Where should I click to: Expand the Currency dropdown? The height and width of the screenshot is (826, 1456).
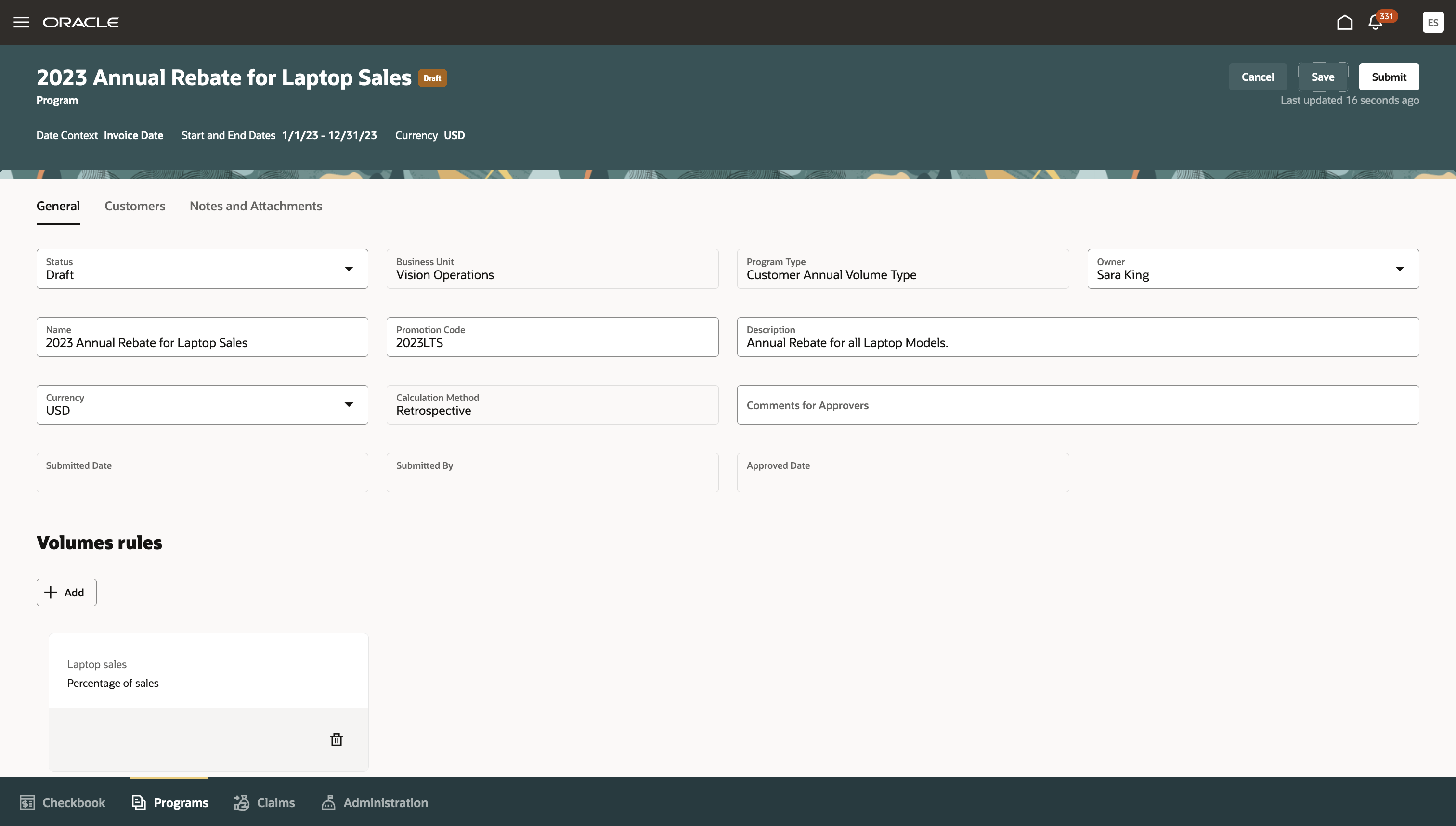click(x=349, y=404)
